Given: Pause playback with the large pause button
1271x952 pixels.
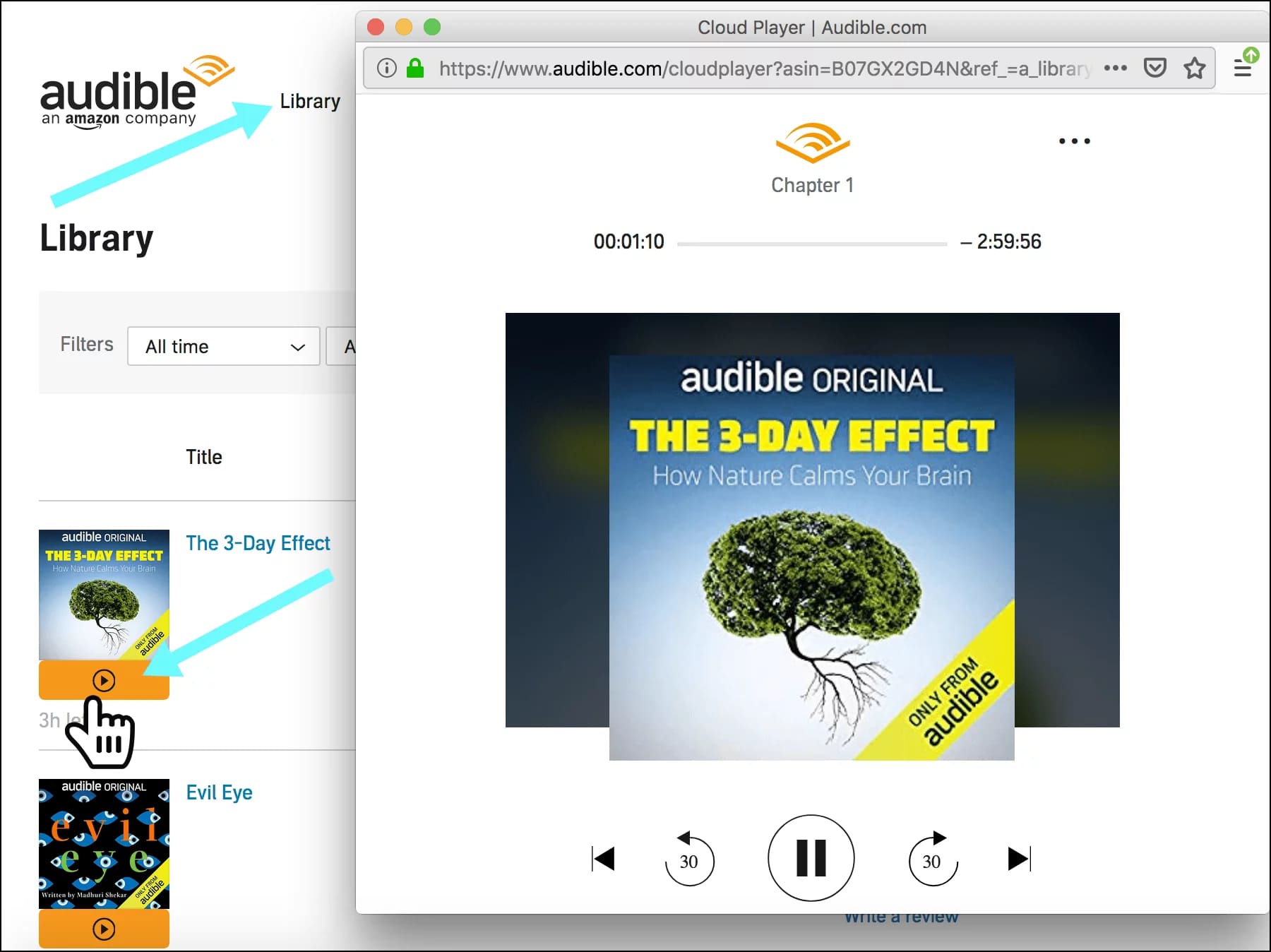Looking at the screenshot, I should [811, 858].
